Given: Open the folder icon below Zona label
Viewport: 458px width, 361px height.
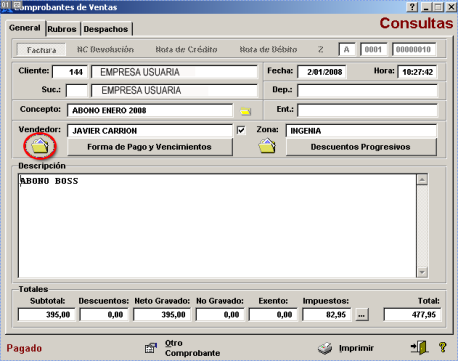Looking at the screenshot, I should pos(267,146).
